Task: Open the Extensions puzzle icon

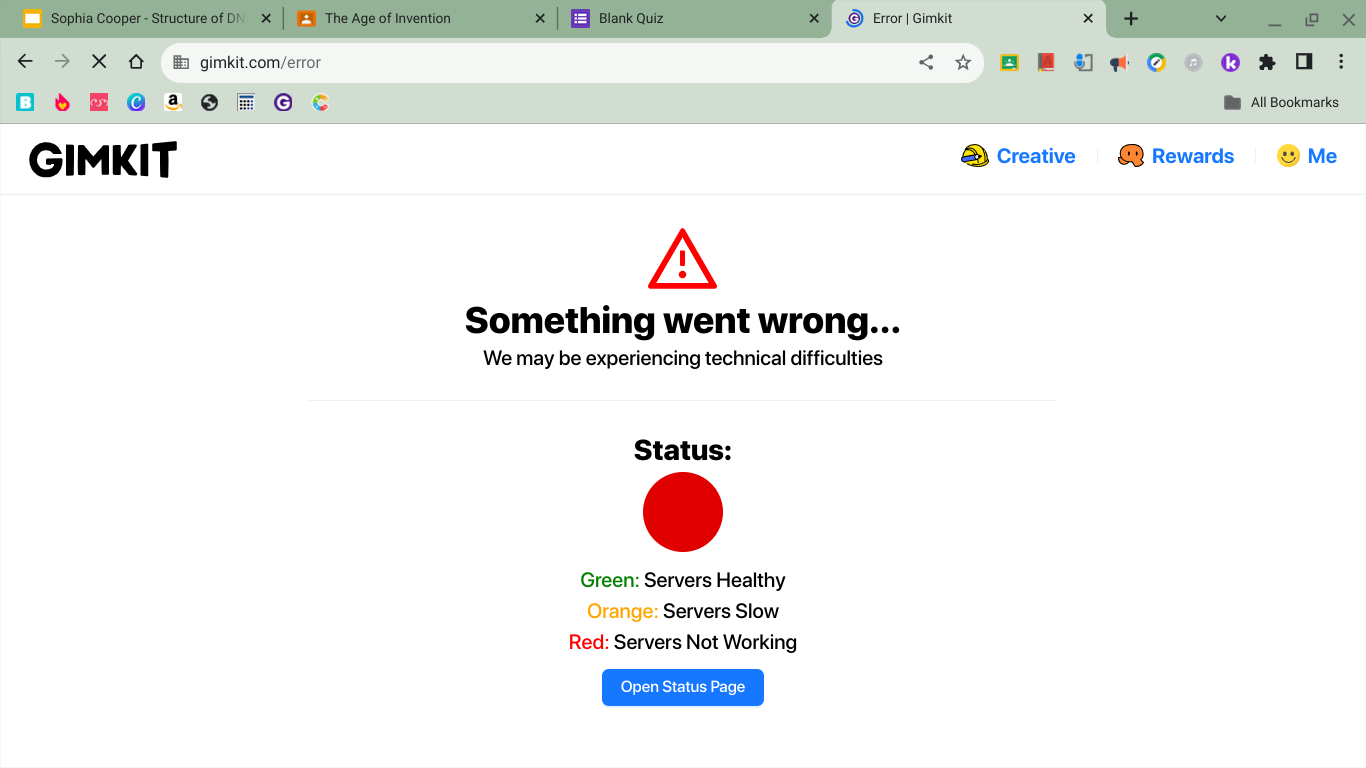Action: (1267, 62)
